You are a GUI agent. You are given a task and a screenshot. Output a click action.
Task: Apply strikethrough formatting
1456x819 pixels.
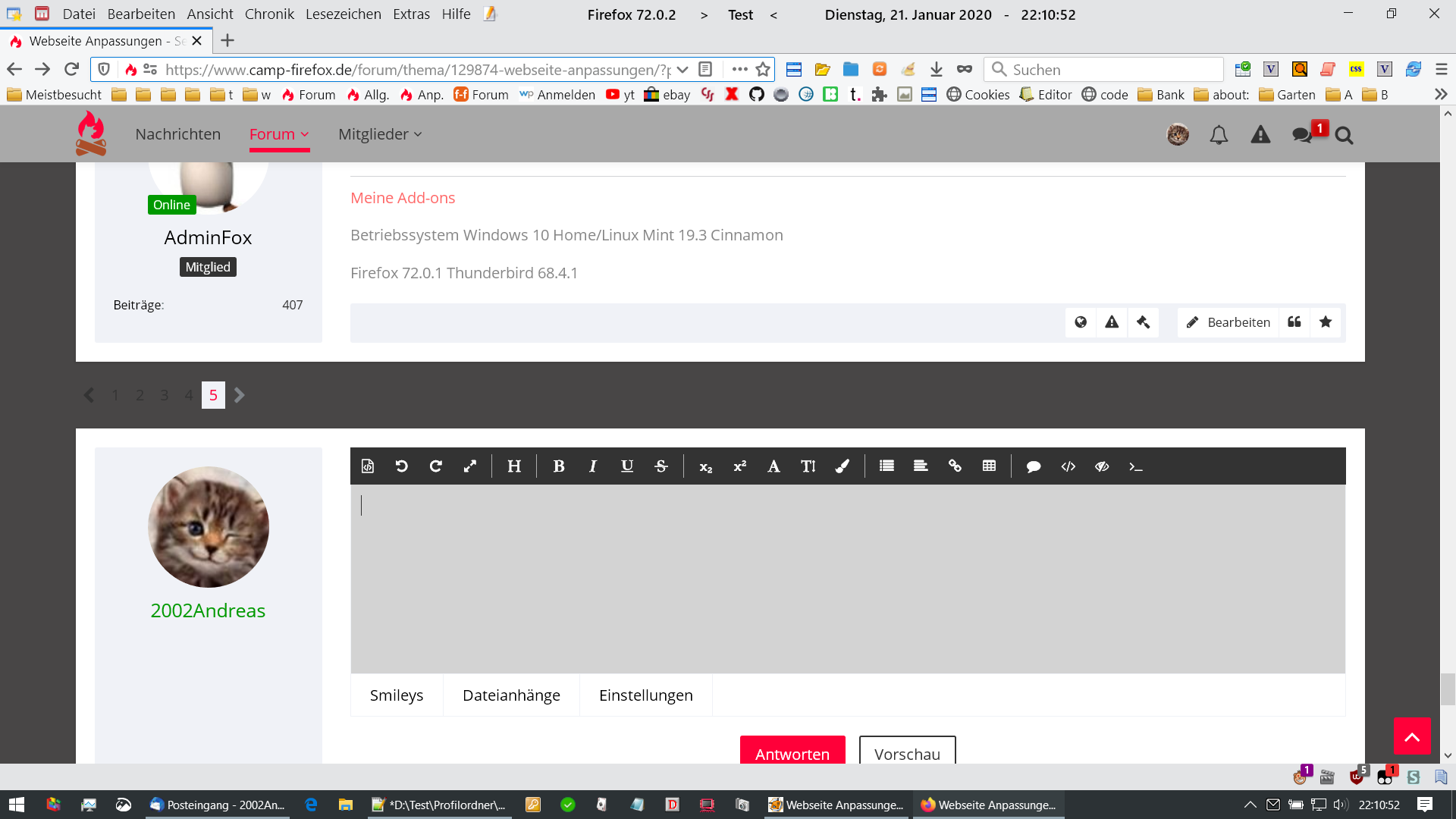click(661, 466)
